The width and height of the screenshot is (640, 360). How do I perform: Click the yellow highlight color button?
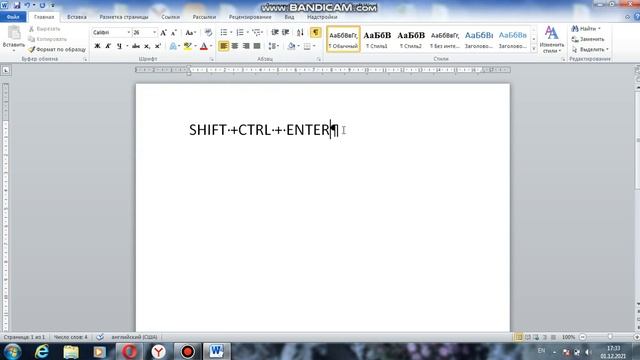[x=187, y=46]
